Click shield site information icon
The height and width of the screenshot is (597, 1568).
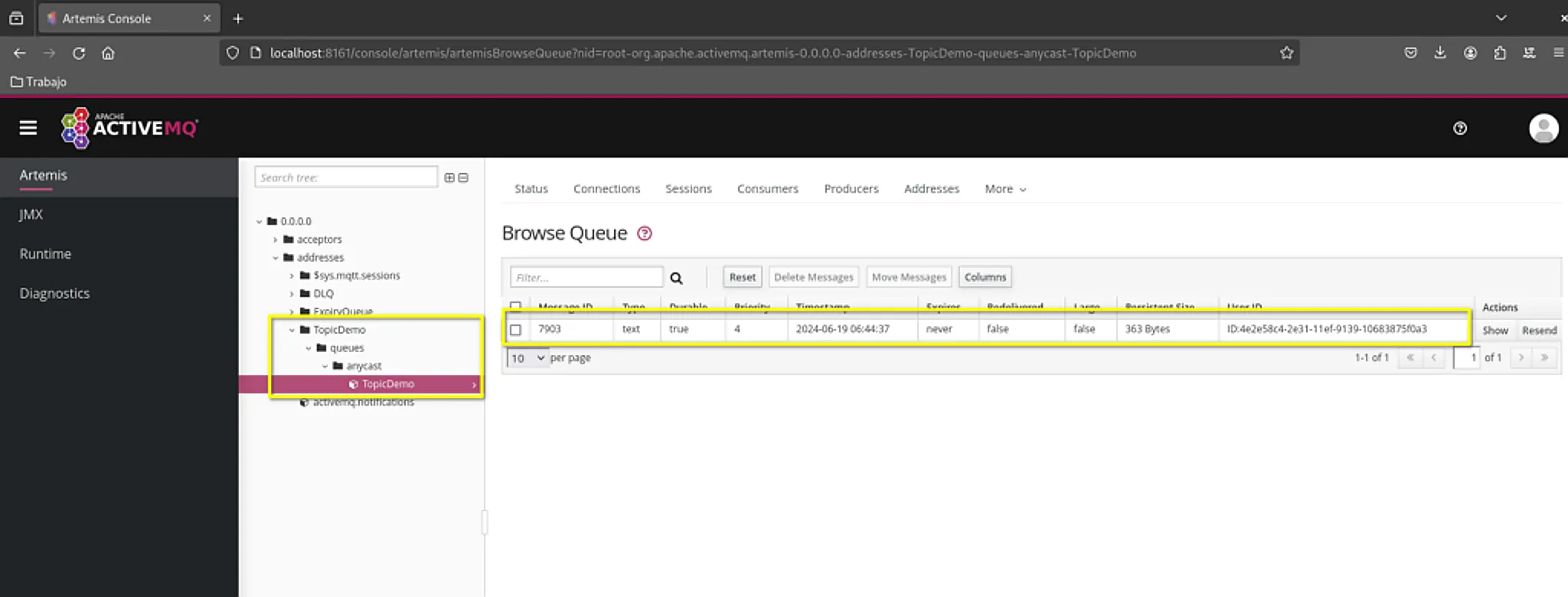point(233,53)
